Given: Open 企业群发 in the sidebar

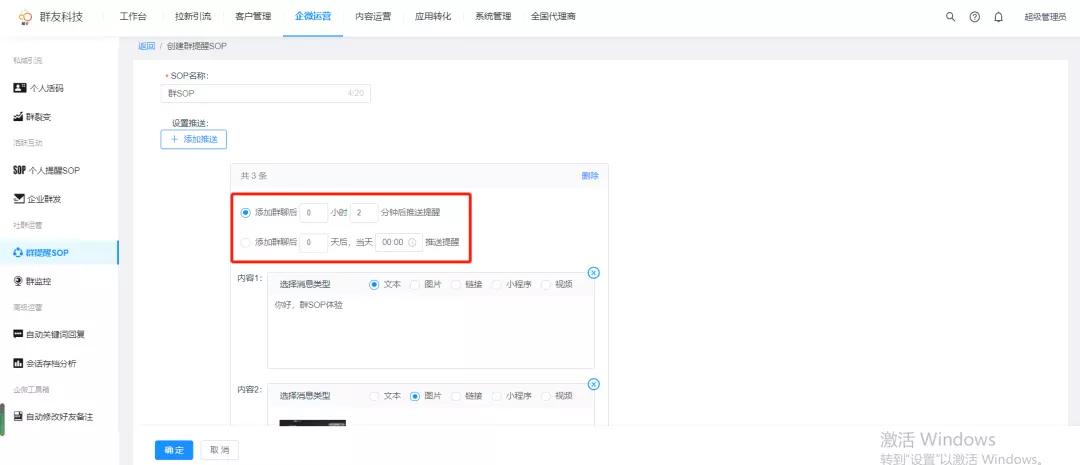Looking at the screenshot, I should 45,199.
